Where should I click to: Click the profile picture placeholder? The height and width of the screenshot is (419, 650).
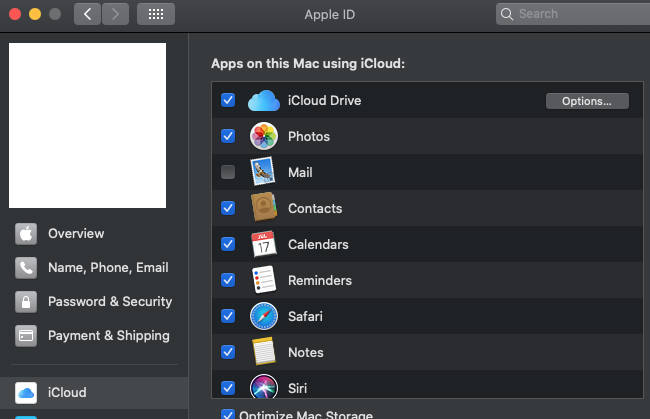click(x=87, y=126)
